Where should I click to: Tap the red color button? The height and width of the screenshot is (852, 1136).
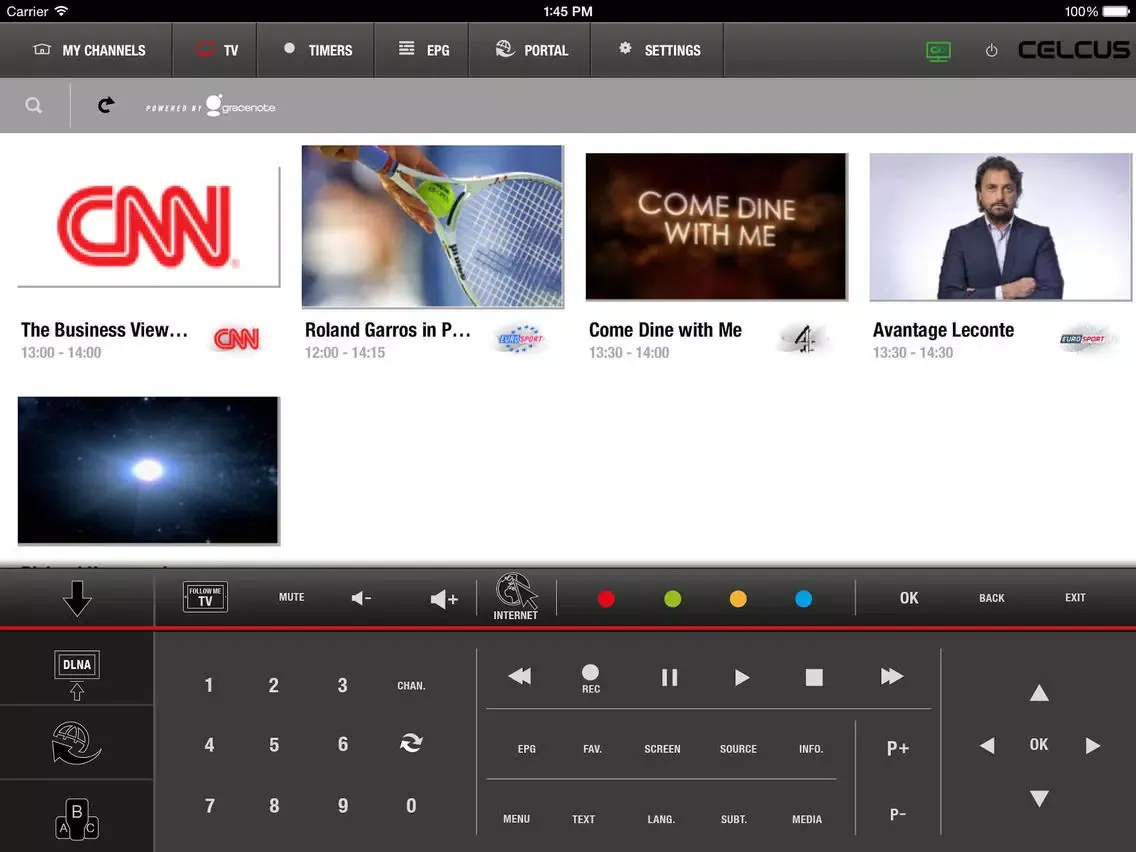pos(606,599)
